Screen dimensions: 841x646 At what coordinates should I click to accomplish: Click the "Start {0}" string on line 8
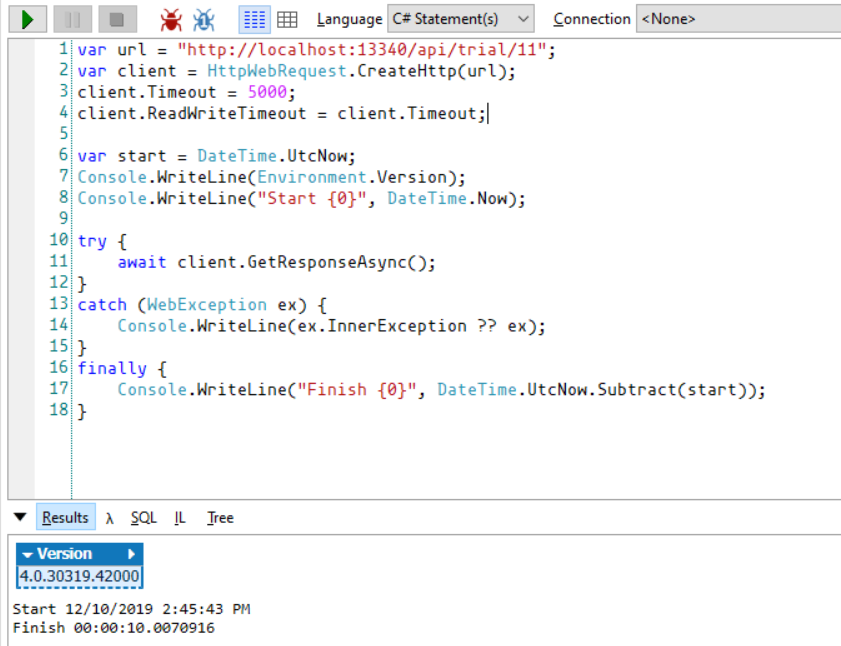[312, 199]
